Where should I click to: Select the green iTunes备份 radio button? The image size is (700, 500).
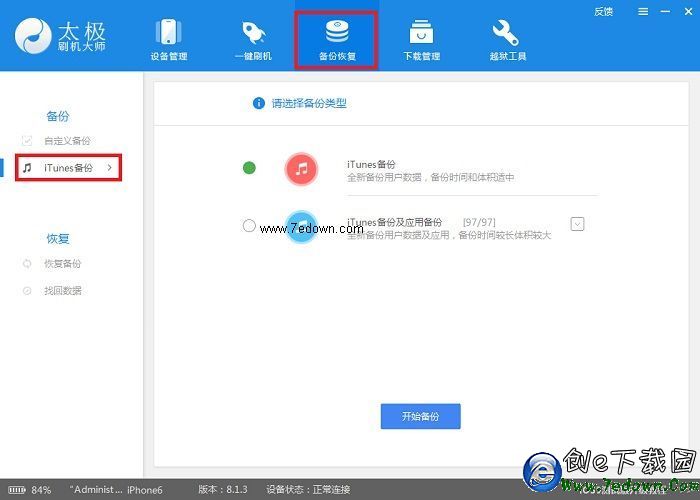[x=249, y=168]
